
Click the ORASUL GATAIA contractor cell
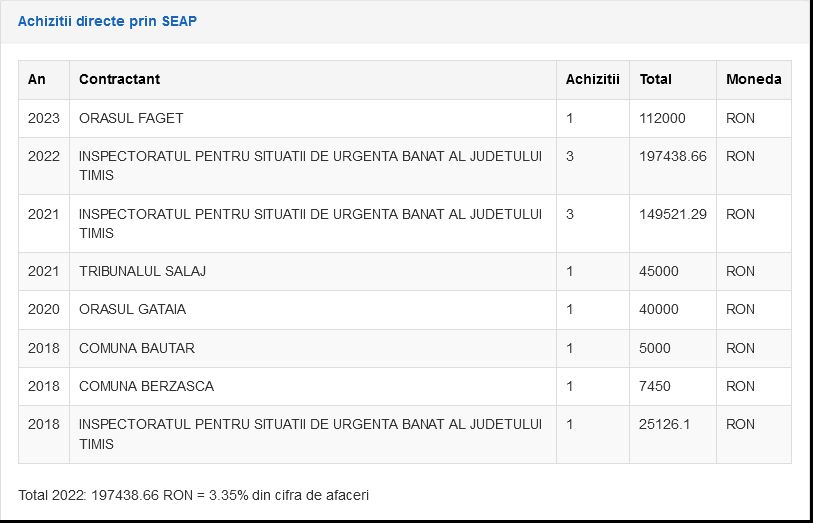[132, 309]
